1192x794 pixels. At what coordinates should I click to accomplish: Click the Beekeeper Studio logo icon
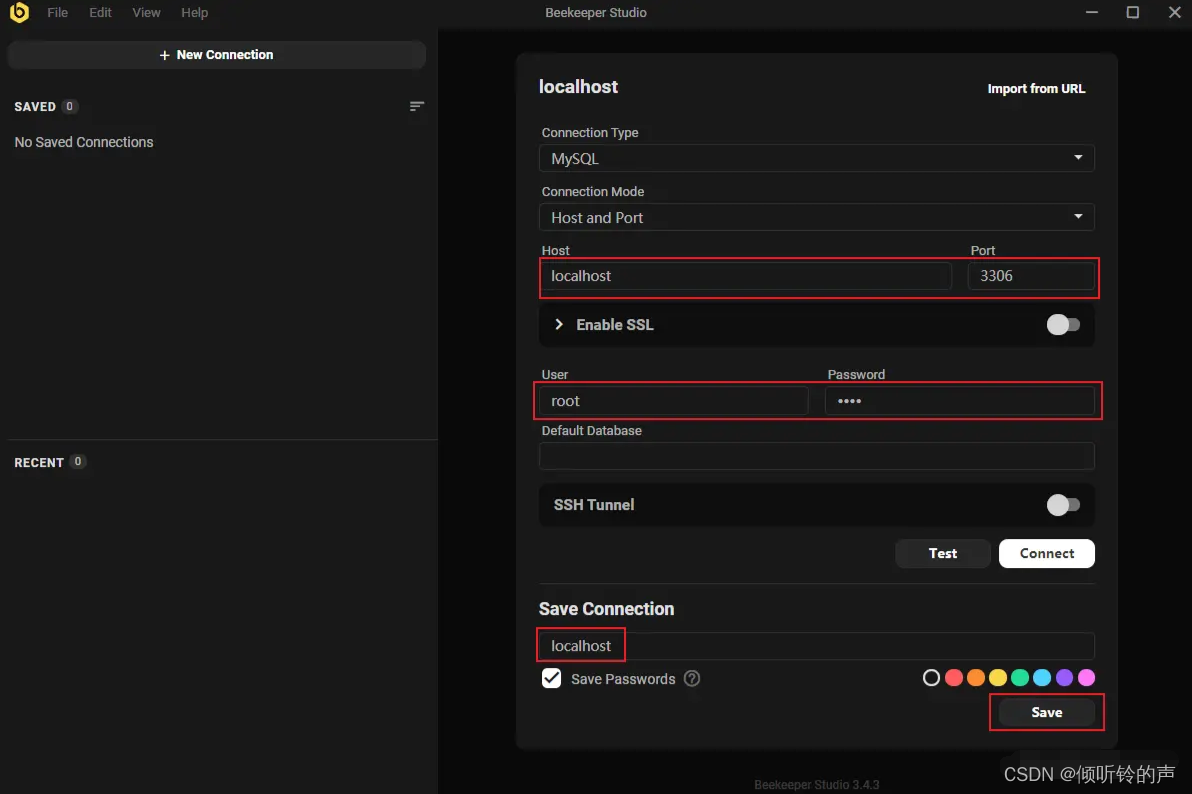[20, 12]
